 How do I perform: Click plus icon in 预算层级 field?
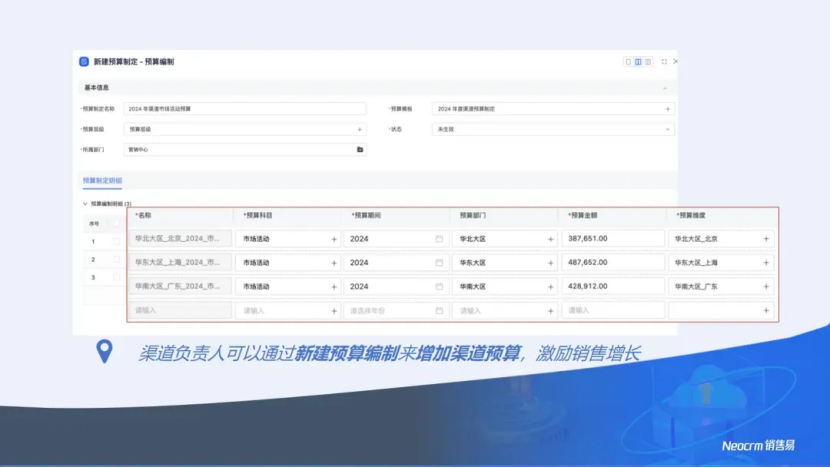click(360, 129)
